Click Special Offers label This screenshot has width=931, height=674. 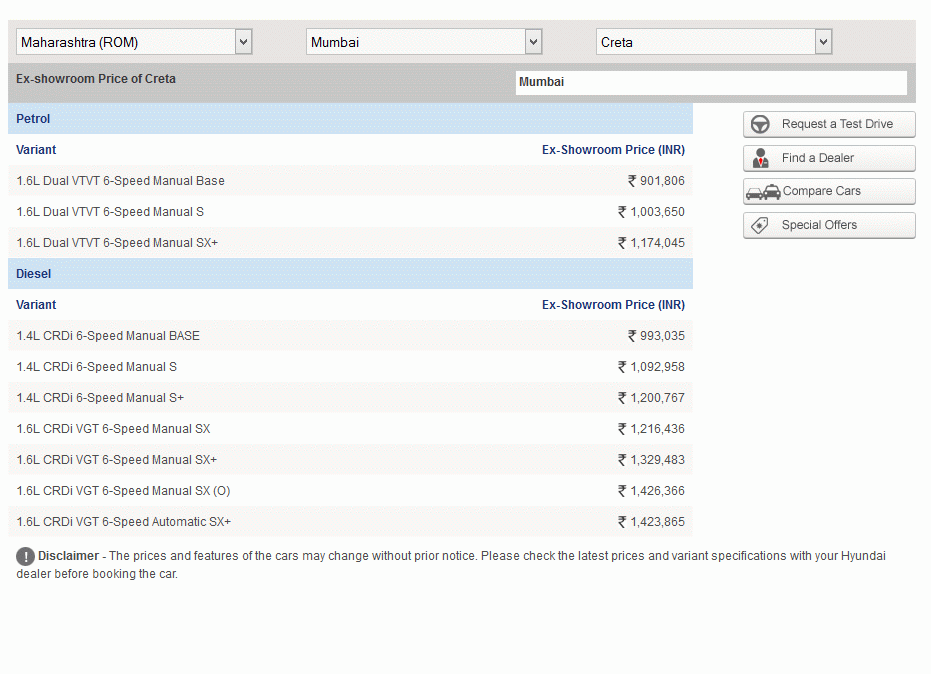(x=819, y=225)
